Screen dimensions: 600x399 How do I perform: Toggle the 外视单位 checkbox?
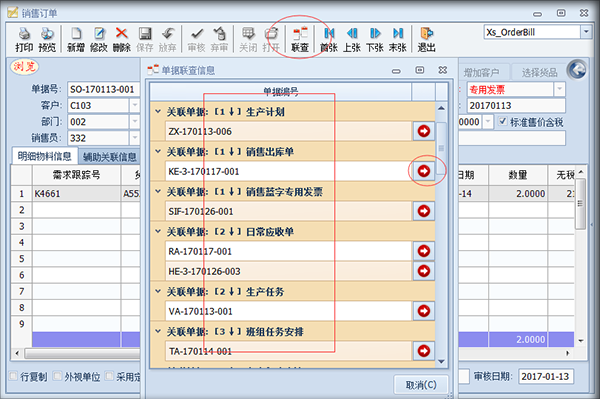click(57, 376)
